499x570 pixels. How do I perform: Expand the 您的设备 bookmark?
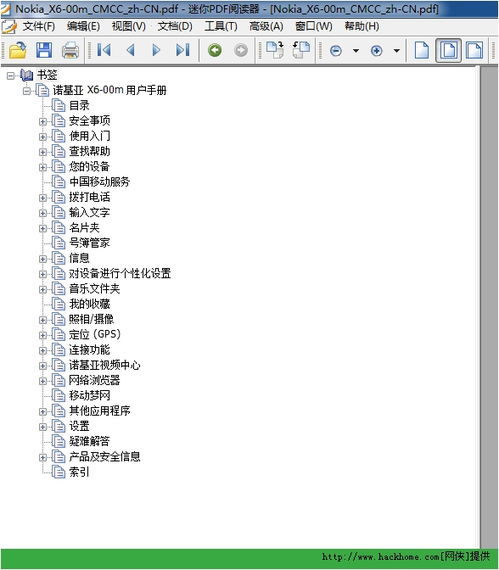point(43,167)
